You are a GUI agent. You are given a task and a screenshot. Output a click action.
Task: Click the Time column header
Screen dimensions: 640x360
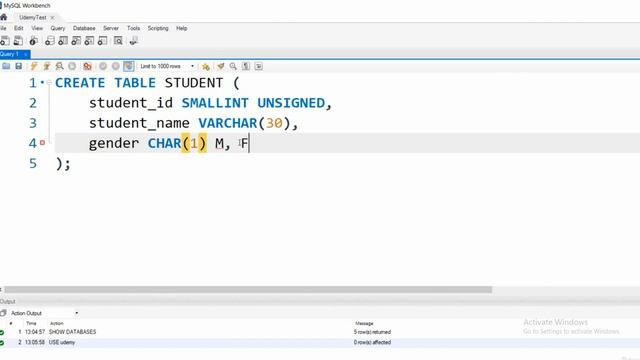[x=31, y=323]
